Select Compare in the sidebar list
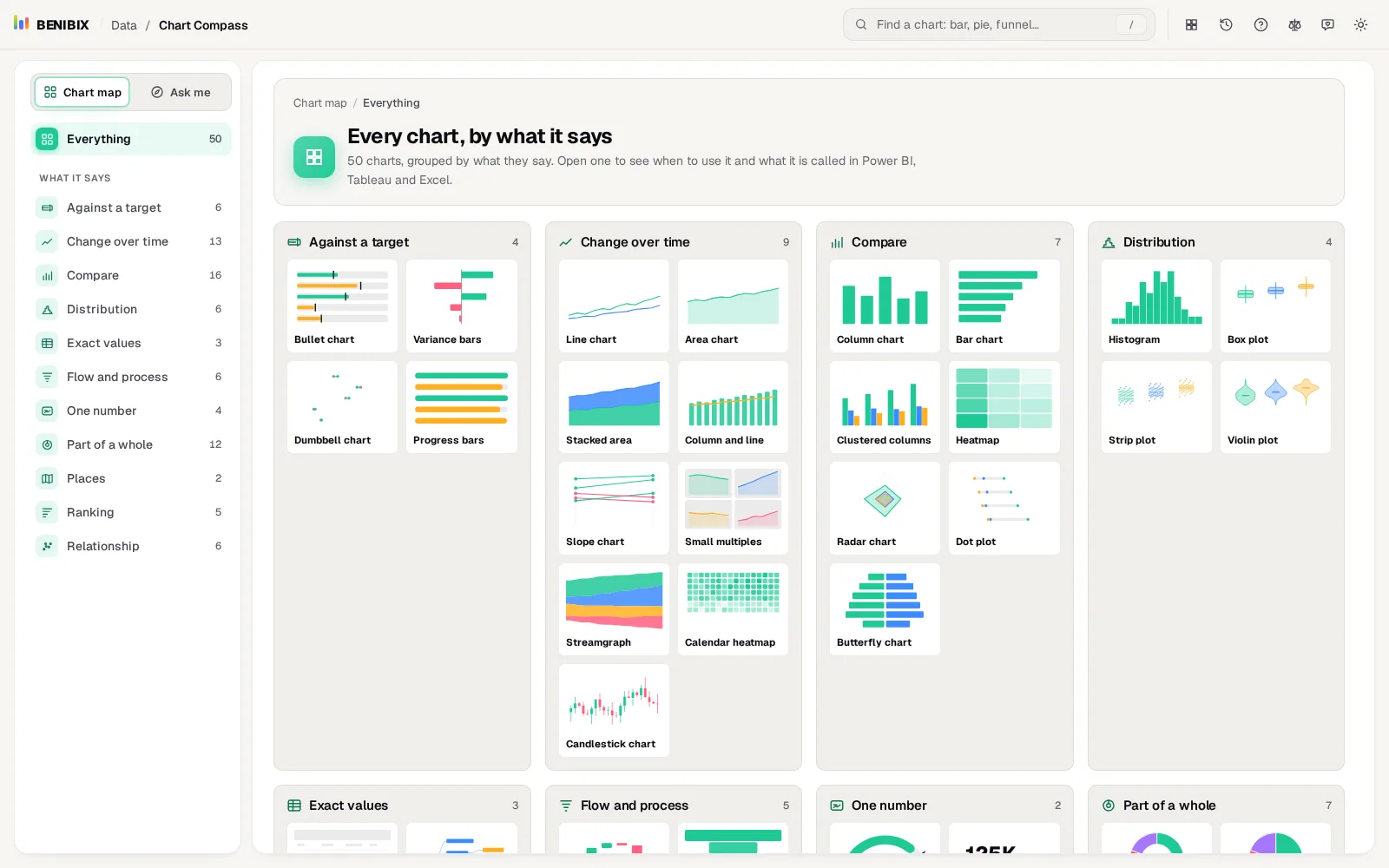The image size is (1389, 868). 131,275
